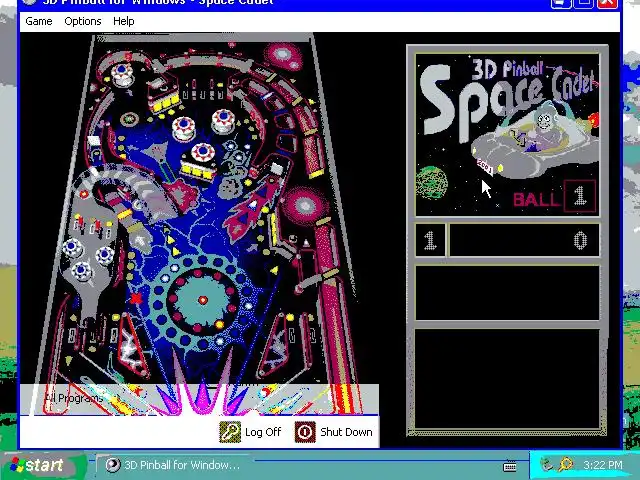Click the Shut Down label
This screenshot has width=640, height=480.
pyautogui.click(x=346, y=432)
